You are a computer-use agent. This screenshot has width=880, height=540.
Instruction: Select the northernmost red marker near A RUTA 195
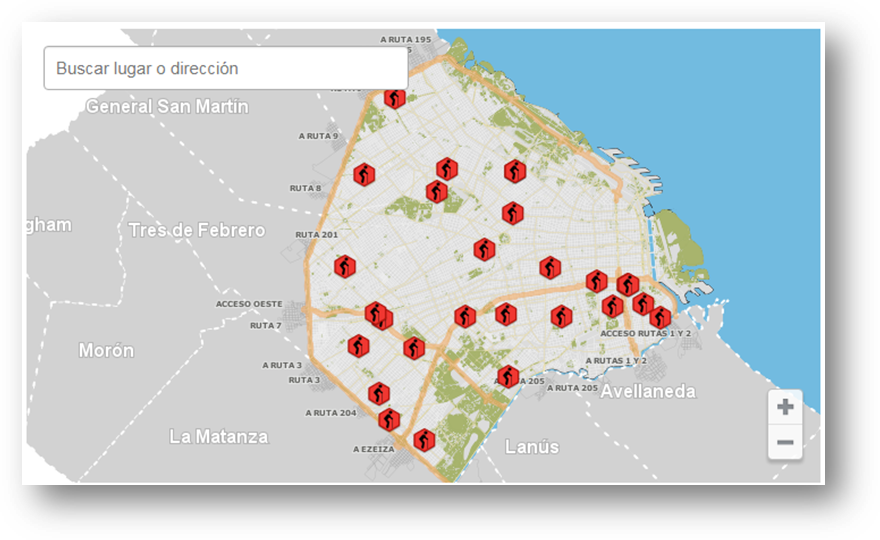tap(395, 98)
